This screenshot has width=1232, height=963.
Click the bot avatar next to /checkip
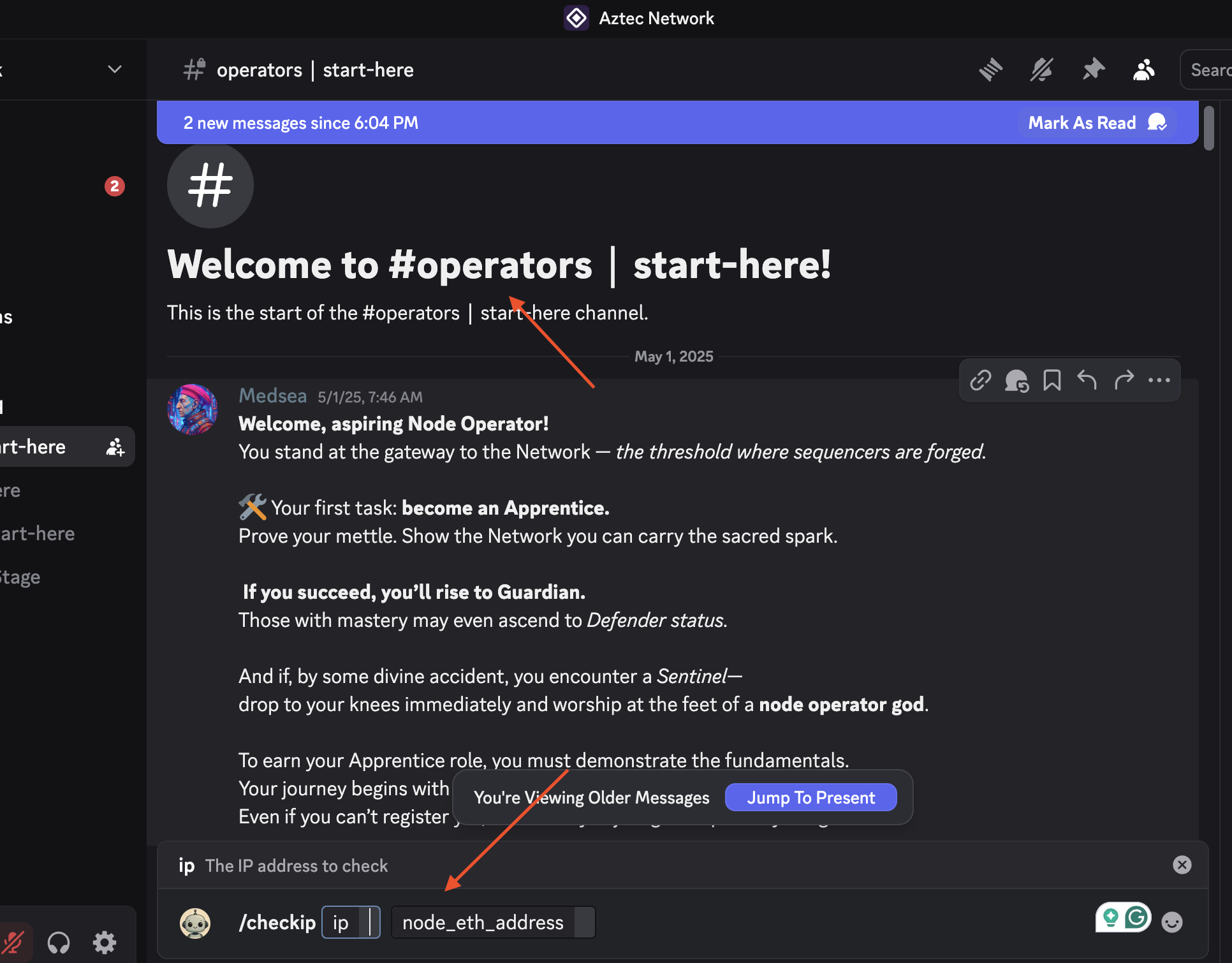pyautogui.click(x=195, y=923)
